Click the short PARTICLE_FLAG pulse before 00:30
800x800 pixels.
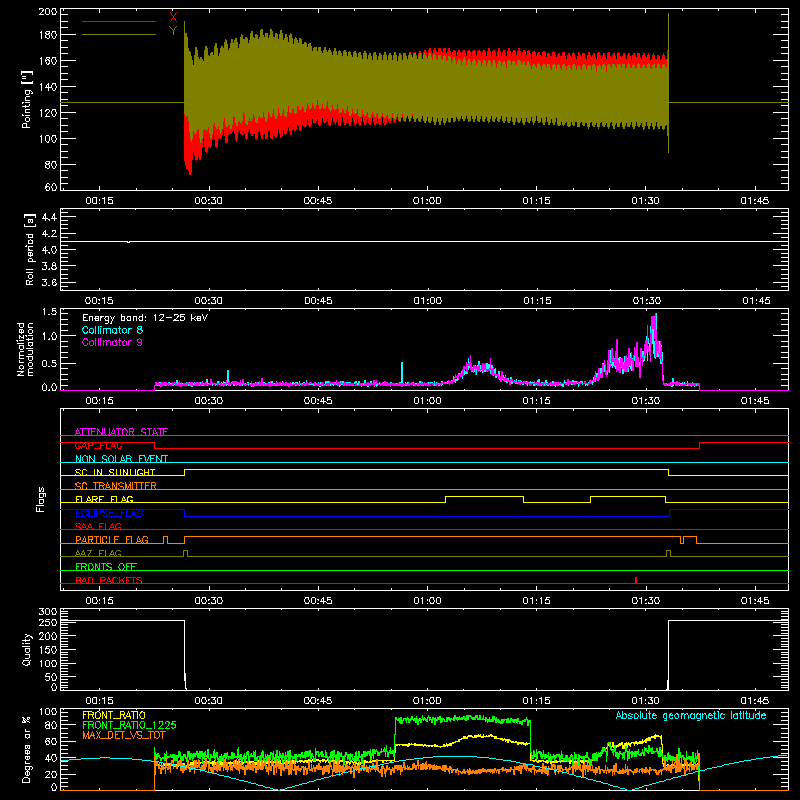click(x=165, y=540)
